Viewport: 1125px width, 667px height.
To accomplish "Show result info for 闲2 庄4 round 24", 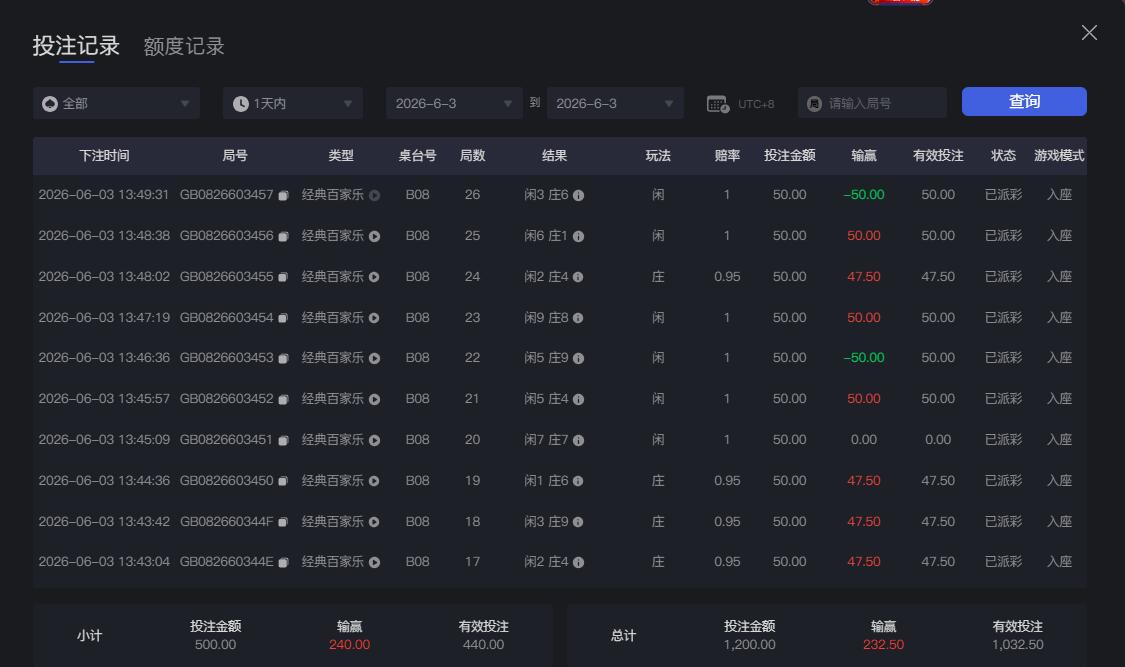I will (578, 277).
